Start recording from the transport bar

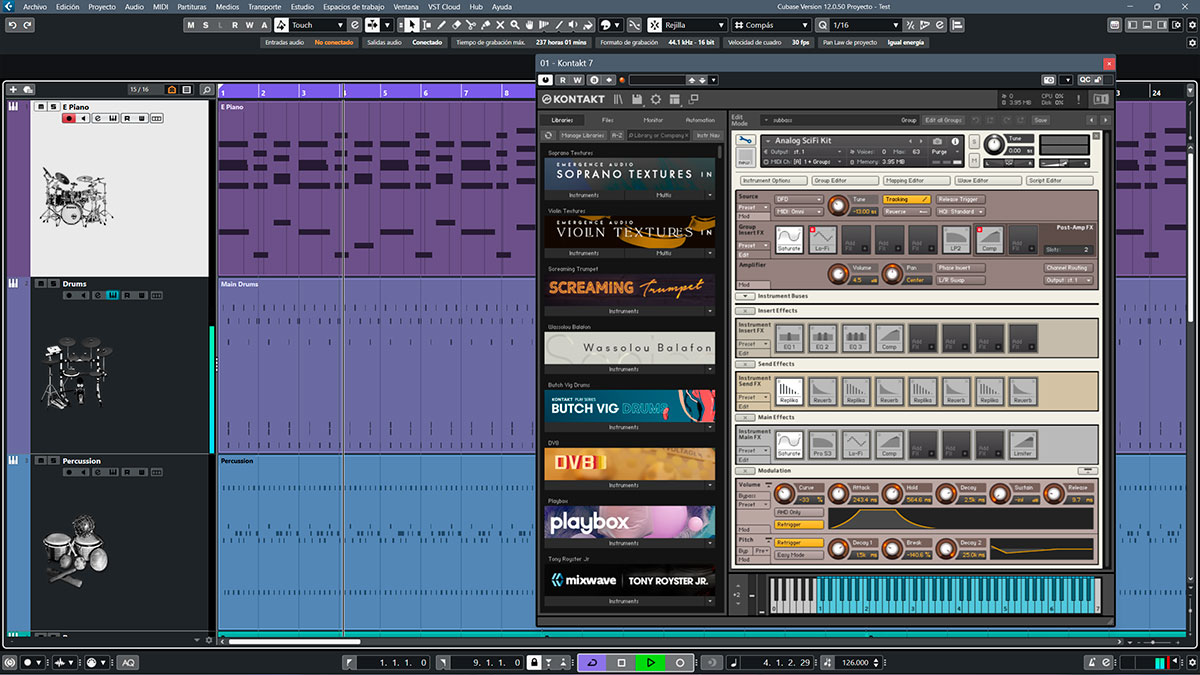coord(680,663)
